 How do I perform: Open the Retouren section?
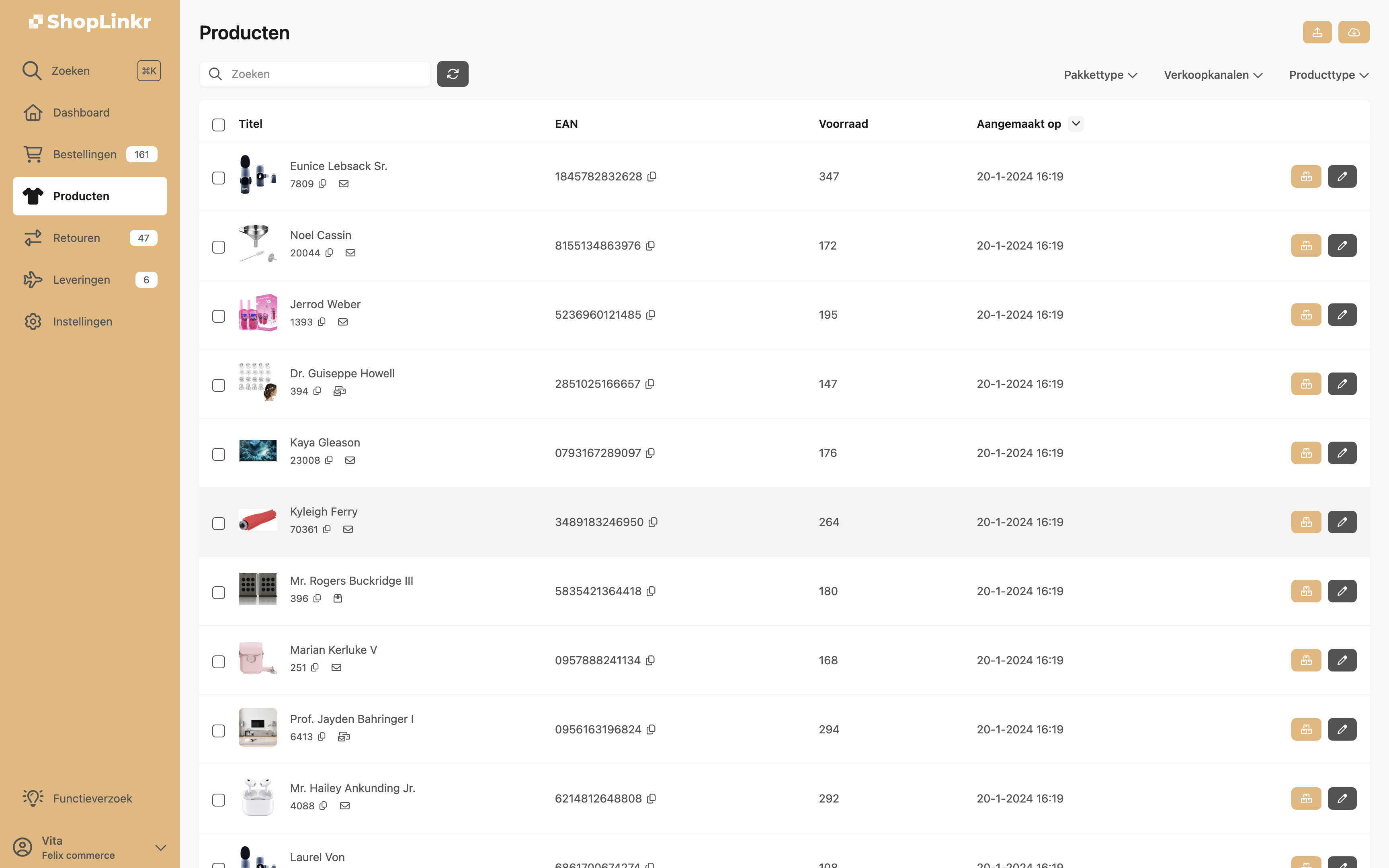76,237
